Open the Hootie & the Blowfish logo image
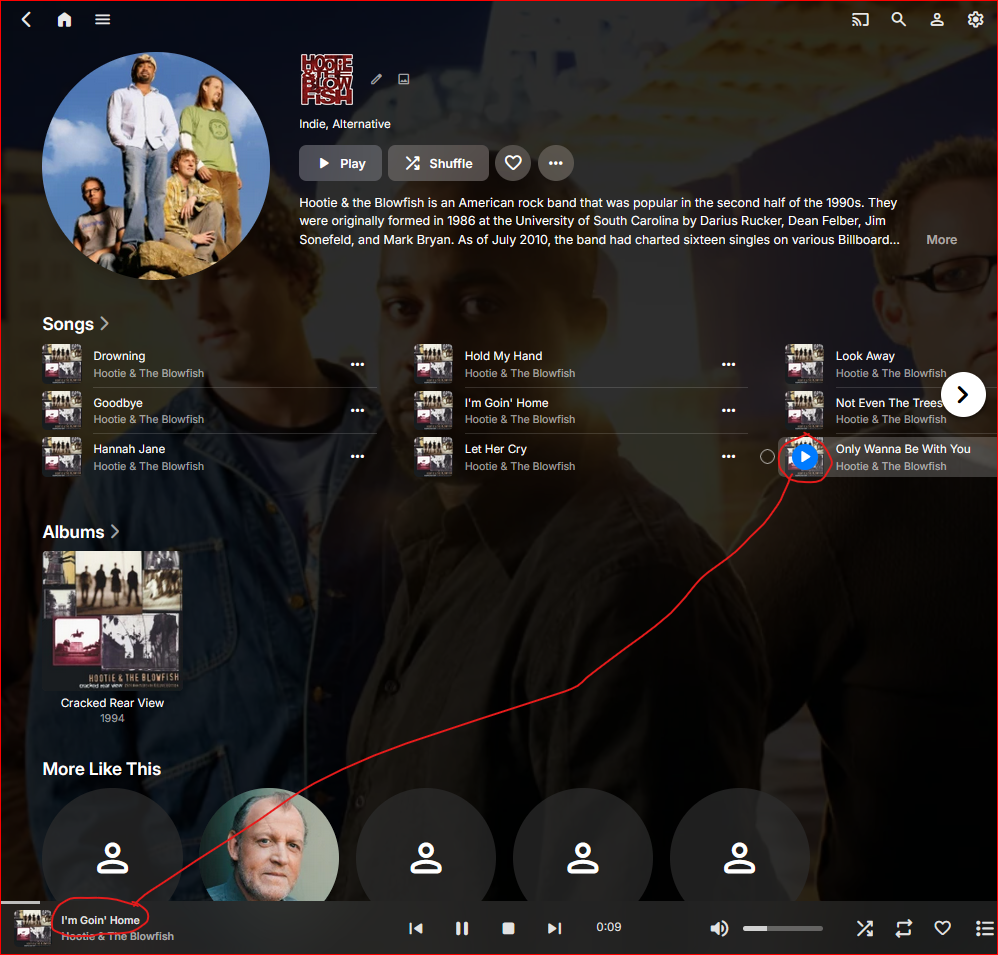Image resolution: width=998 pixels, height=955 pixels. point(327,80)
